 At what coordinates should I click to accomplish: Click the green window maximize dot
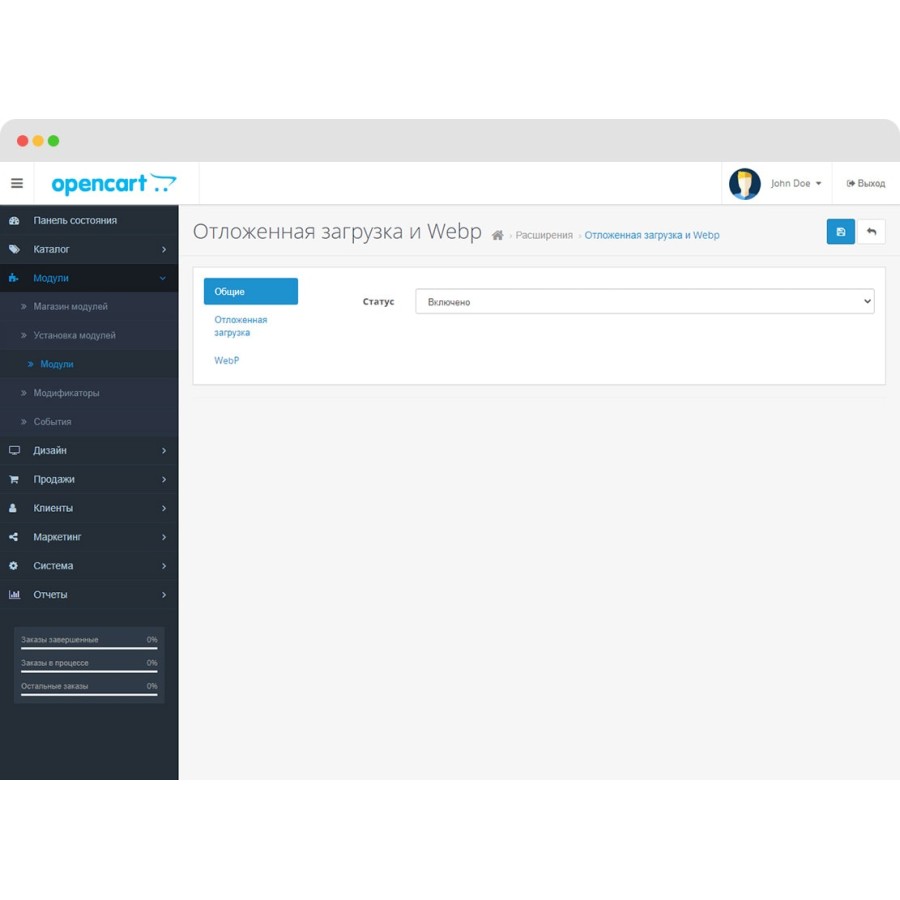click(x=53, y=141)
